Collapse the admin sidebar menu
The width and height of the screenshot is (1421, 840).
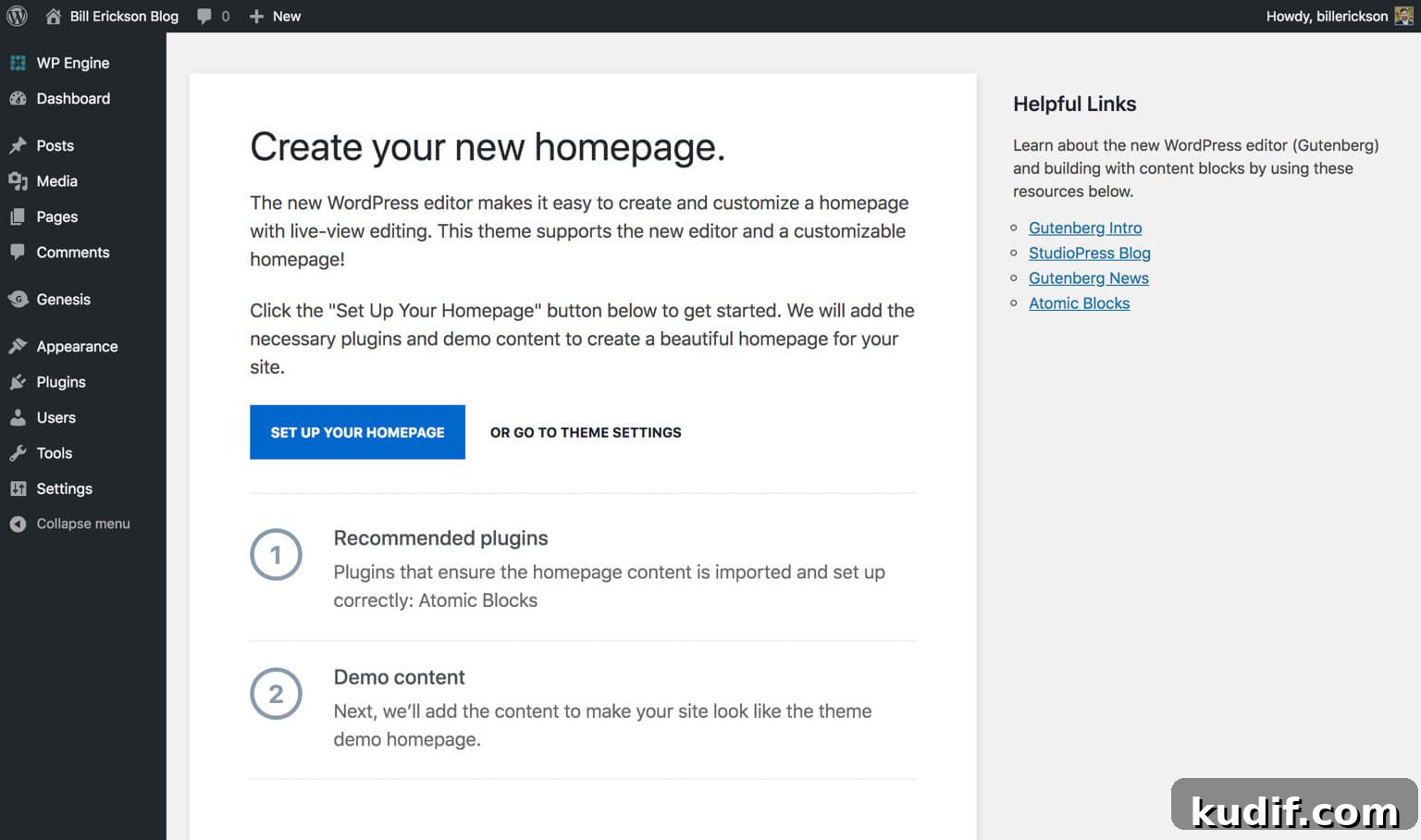pyautogui.click(x=83, y=524)
